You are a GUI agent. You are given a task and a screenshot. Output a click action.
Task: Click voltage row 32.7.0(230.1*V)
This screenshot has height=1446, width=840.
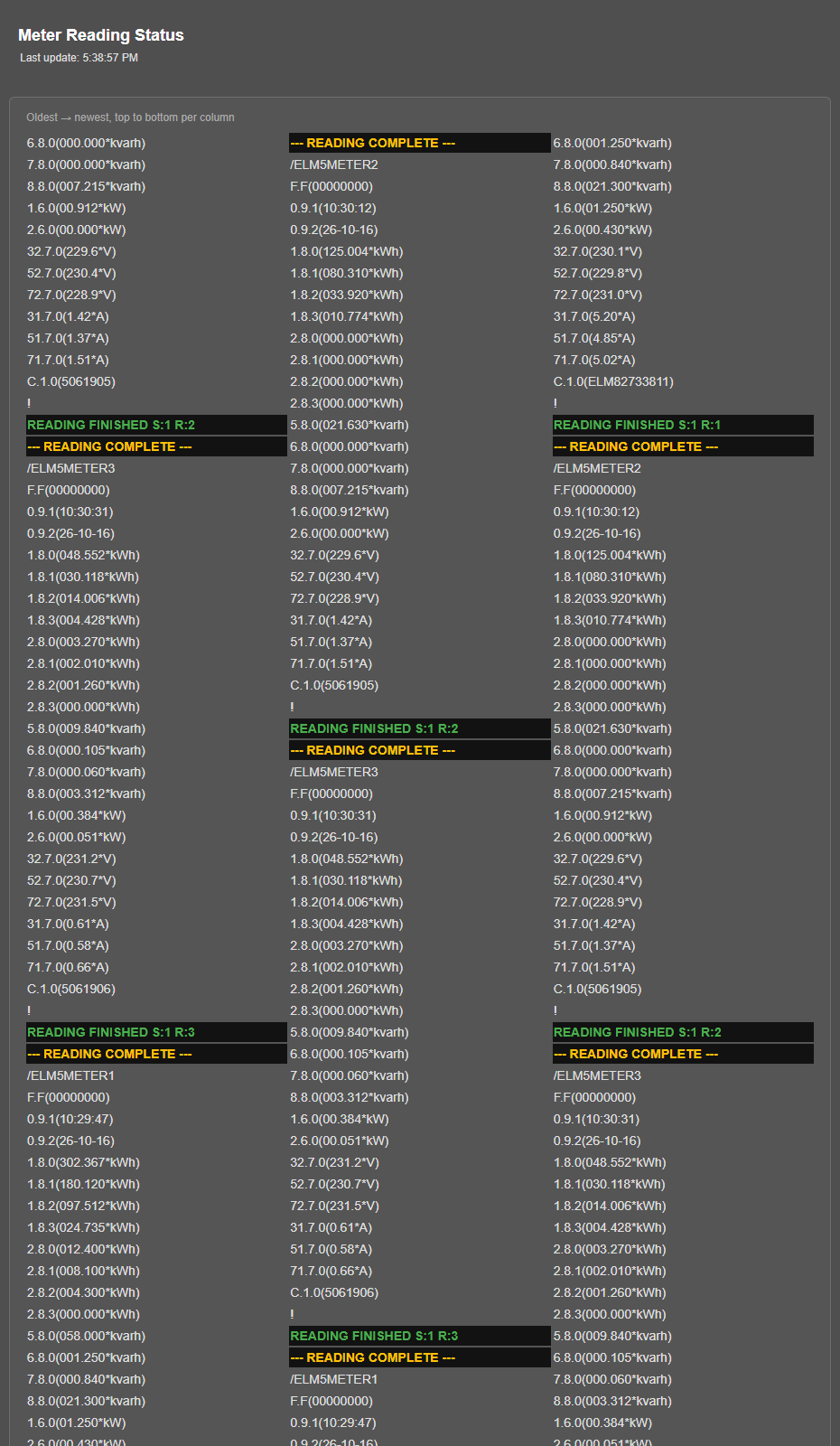point(683,251)
